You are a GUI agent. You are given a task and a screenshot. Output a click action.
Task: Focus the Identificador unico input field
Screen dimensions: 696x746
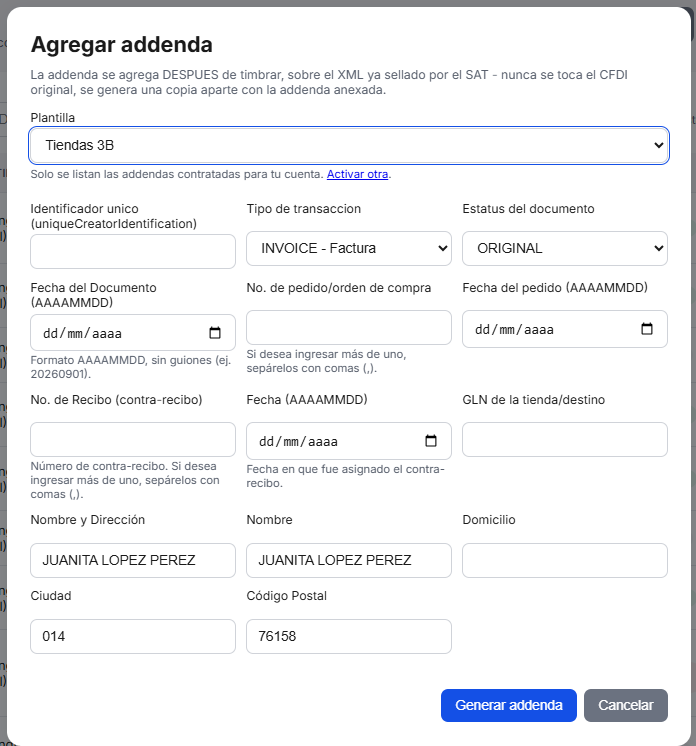point(133,251)
